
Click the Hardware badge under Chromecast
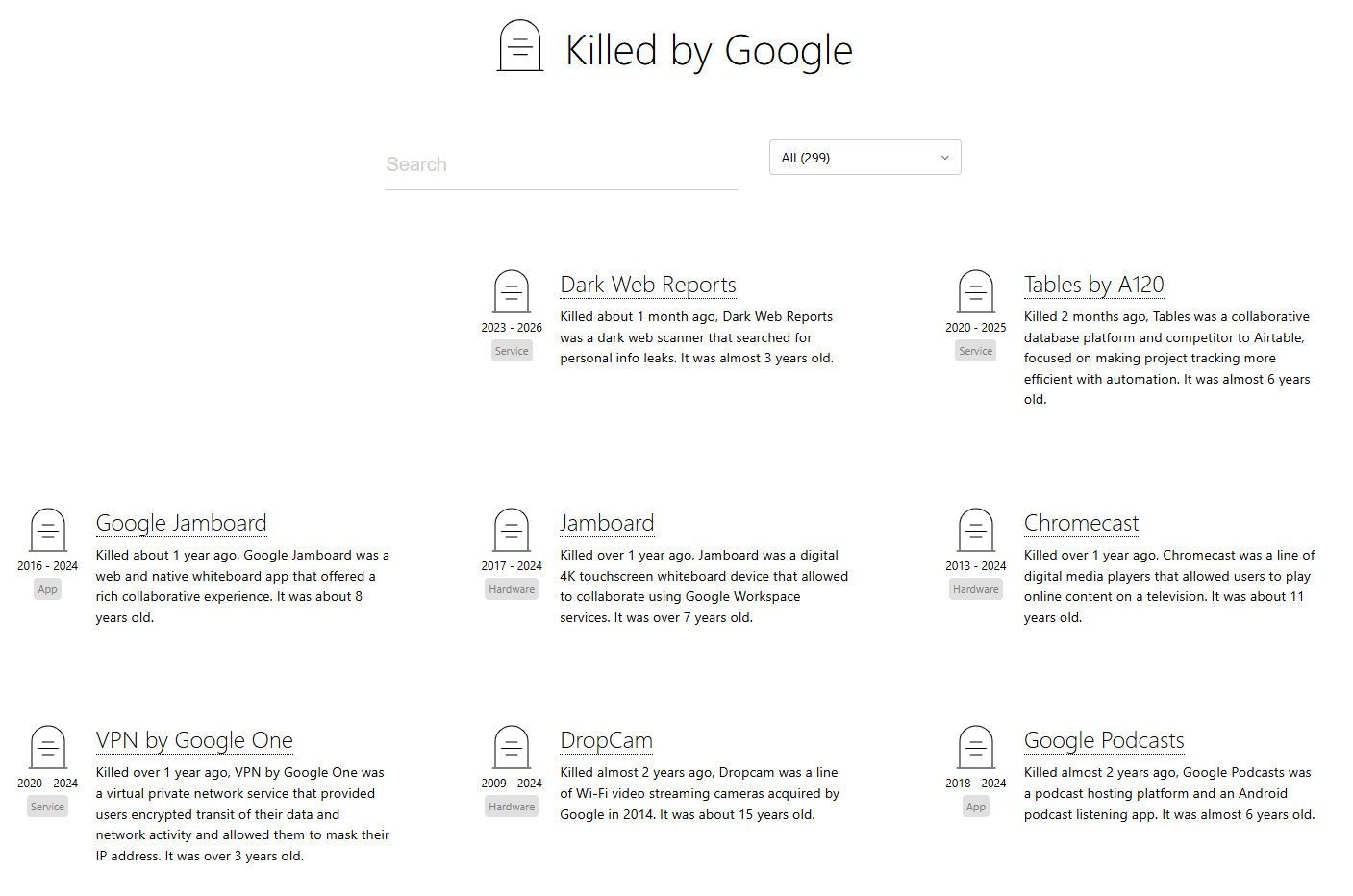coord(976,589)
